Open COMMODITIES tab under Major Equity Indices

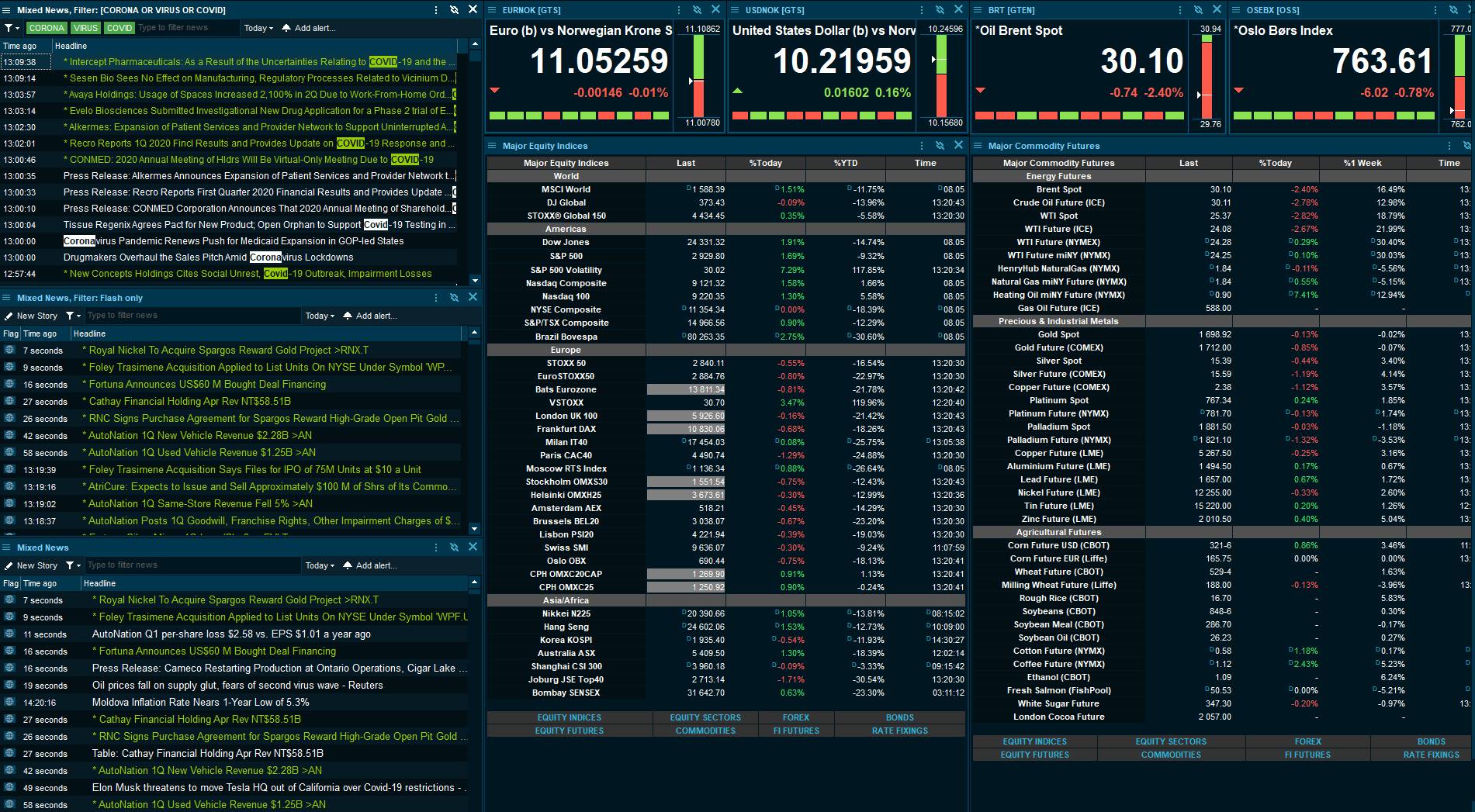coord(705,731)
